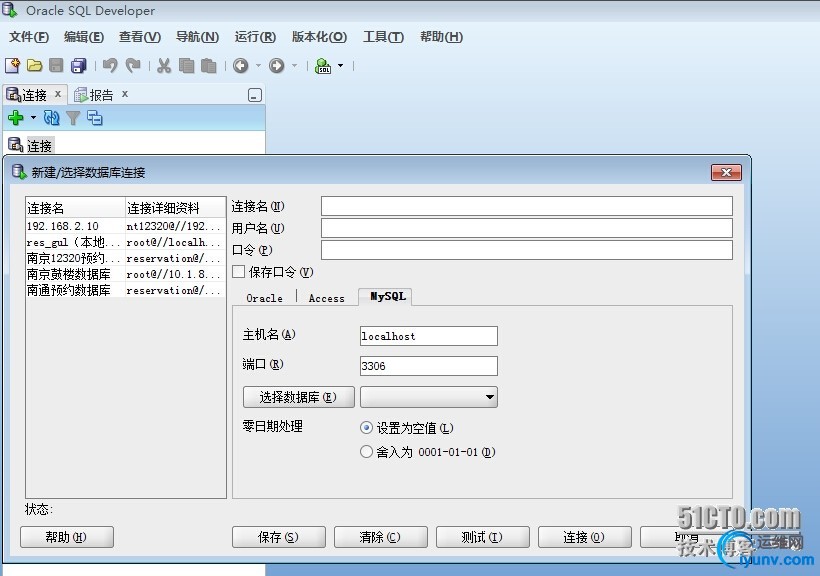Viewport: 820px width, 576px height.
Task: Click the Forward navigation arrow icon
Action: point(276,65)
